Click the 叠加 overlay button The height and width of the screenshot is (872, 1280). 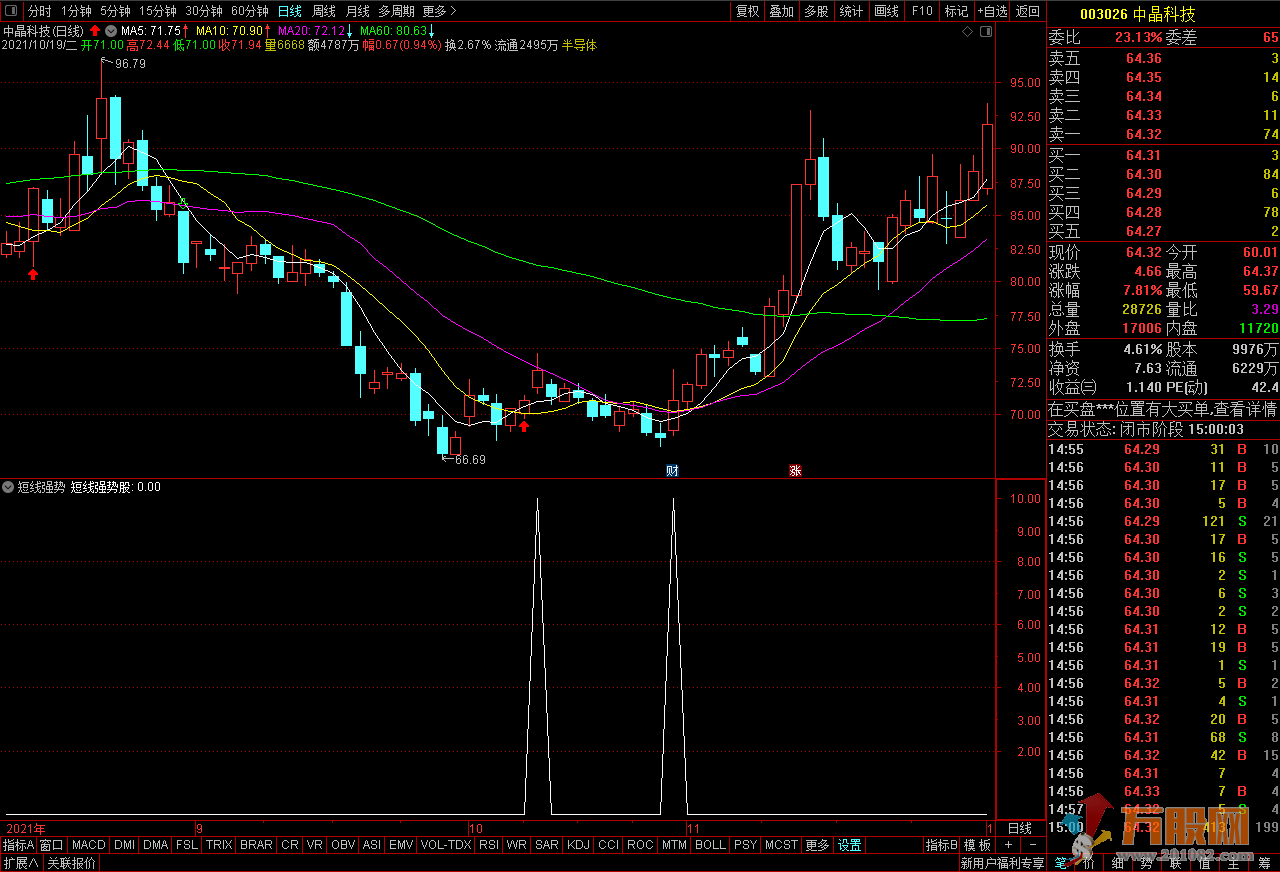coord(782,11)
